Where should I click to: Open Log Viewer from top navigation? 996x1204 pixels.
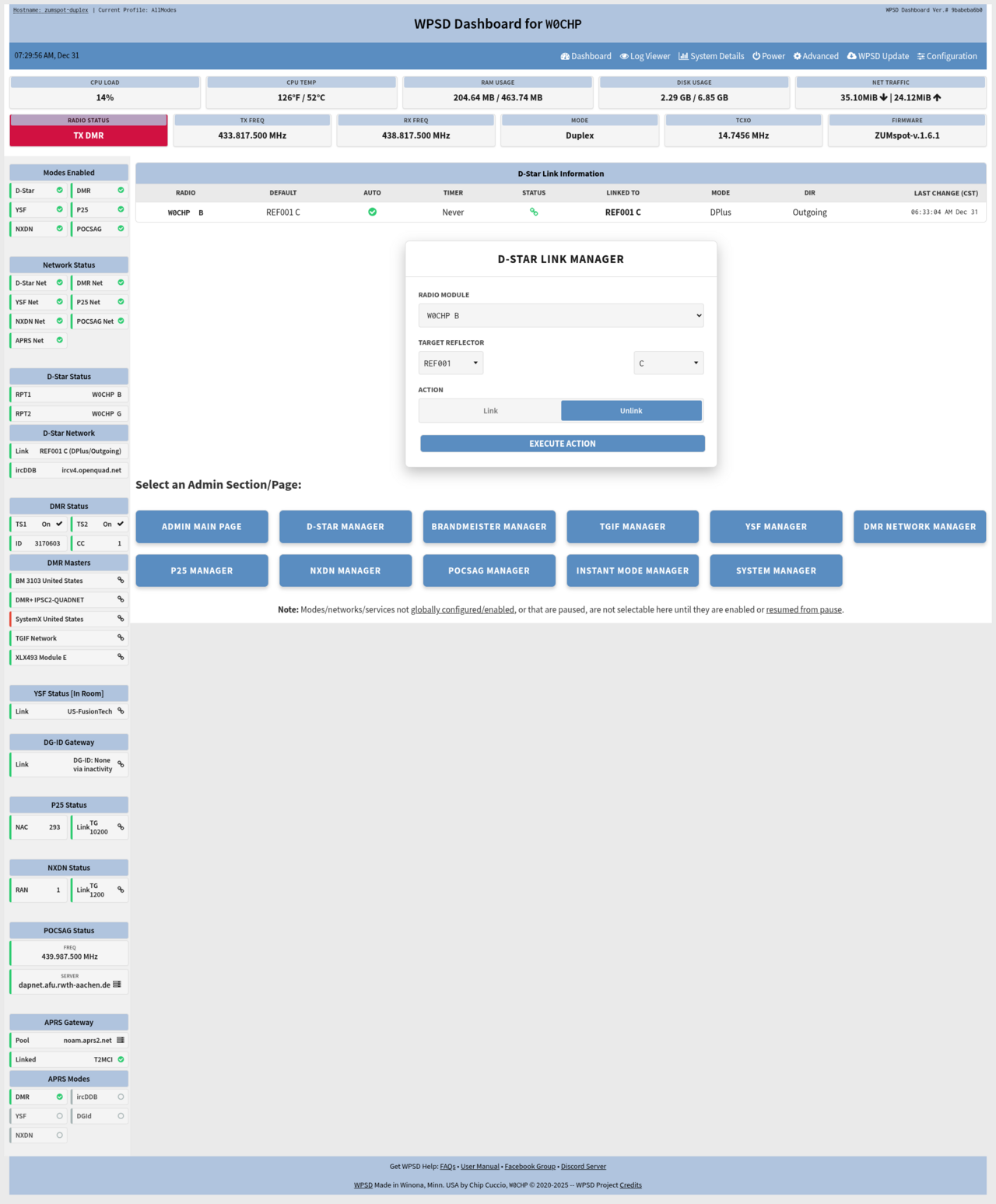tap(645, 56)
